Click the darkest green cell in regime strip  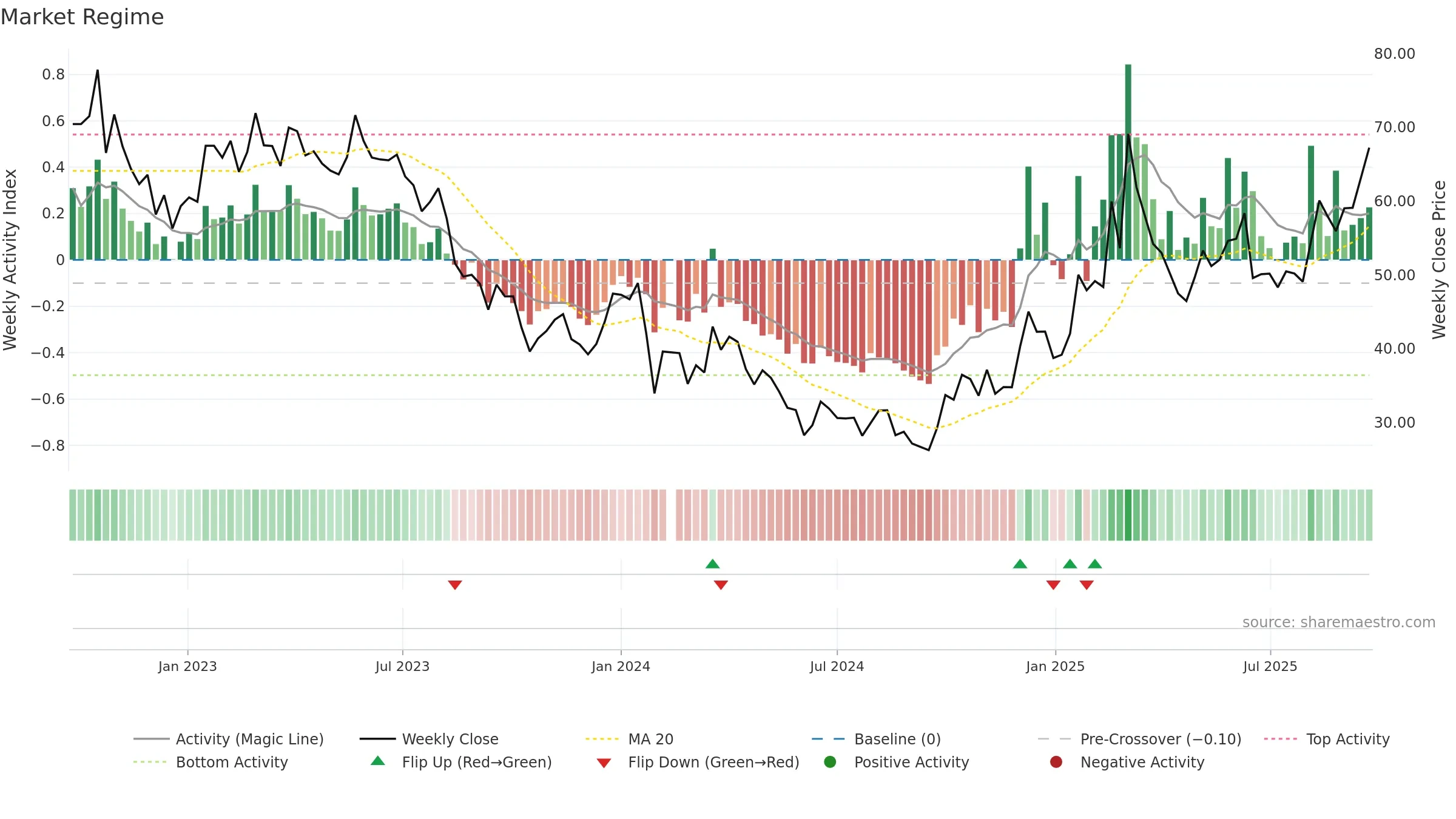[x=1128, y=515]
